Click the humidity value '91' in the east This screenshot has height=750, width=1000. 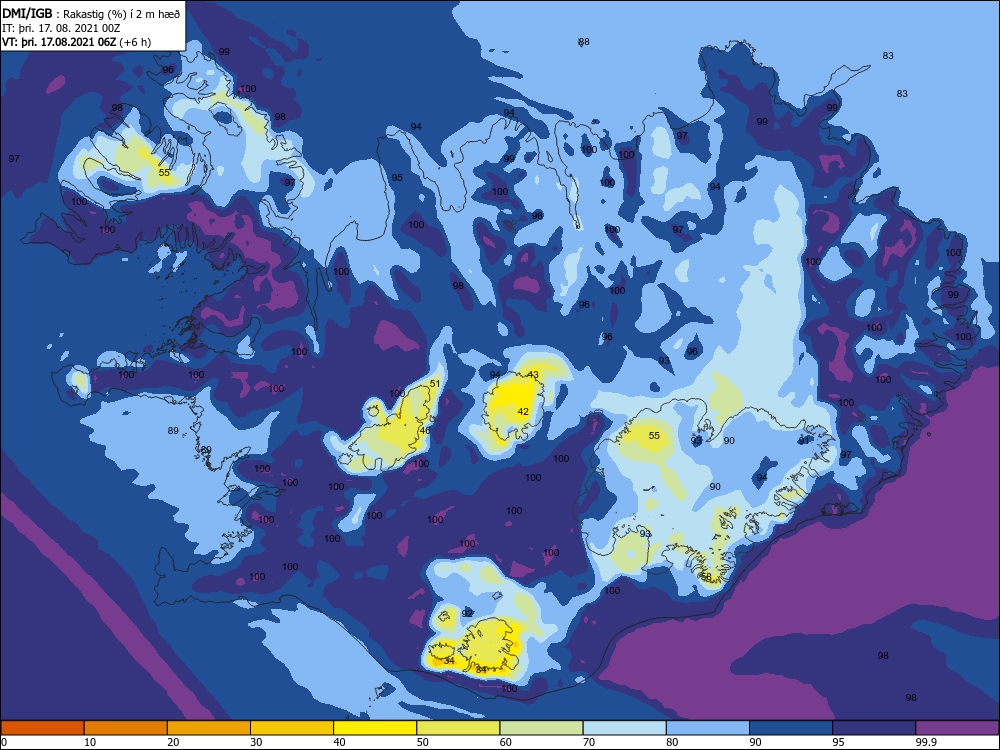coord(804,440)
